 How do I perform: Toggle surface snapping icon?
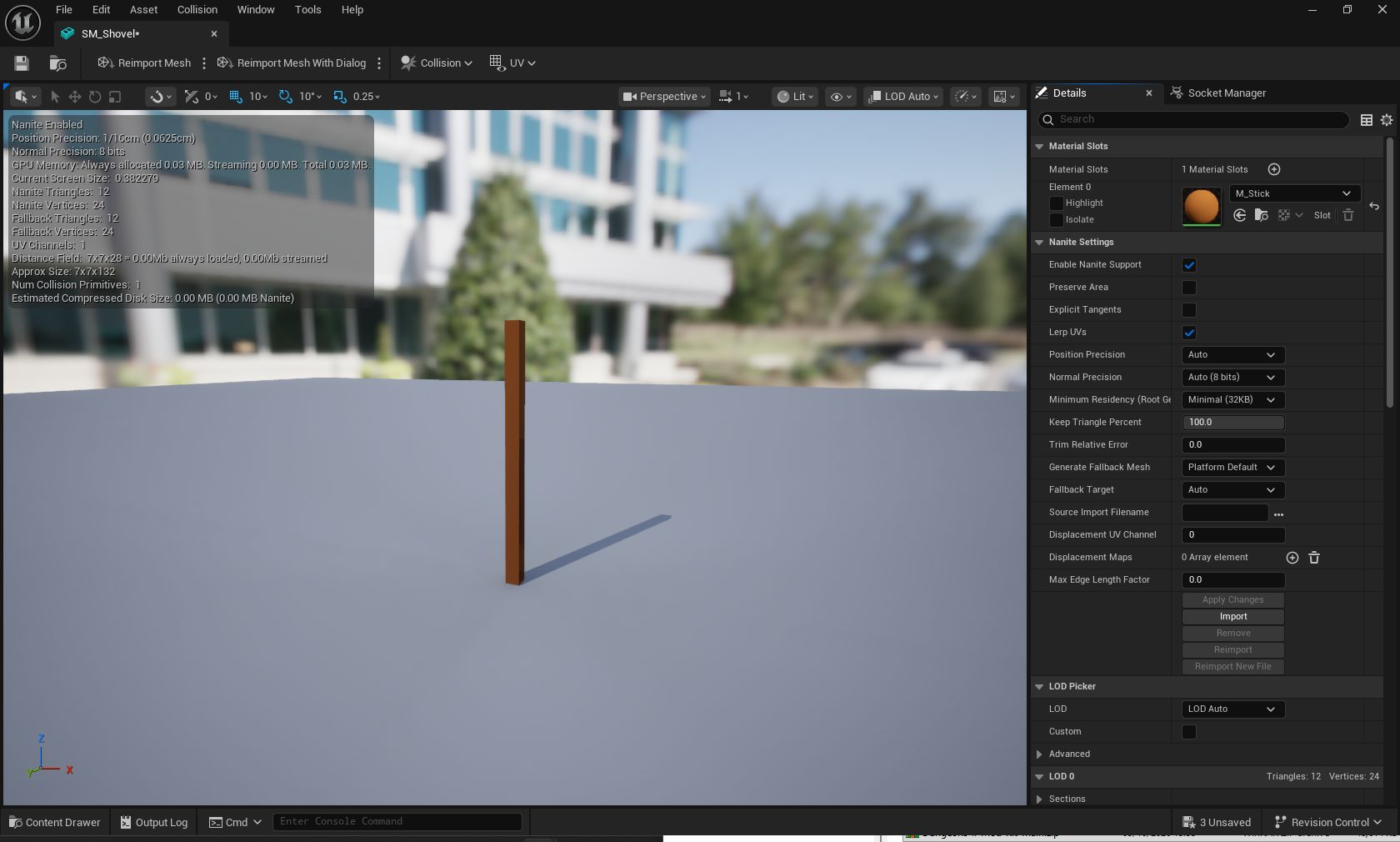click(x=192, y=97)
